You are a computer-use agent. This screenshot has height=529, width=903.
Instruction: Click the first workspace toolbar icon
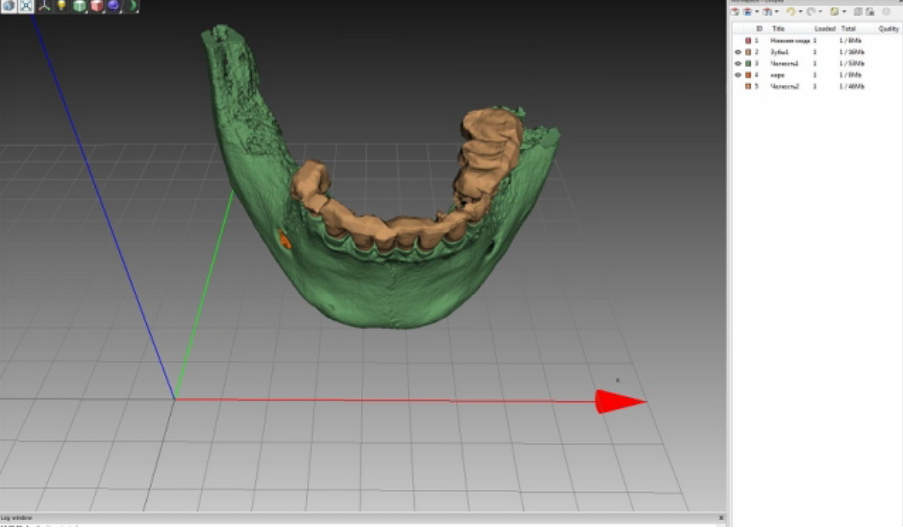(x=735, y=12)
